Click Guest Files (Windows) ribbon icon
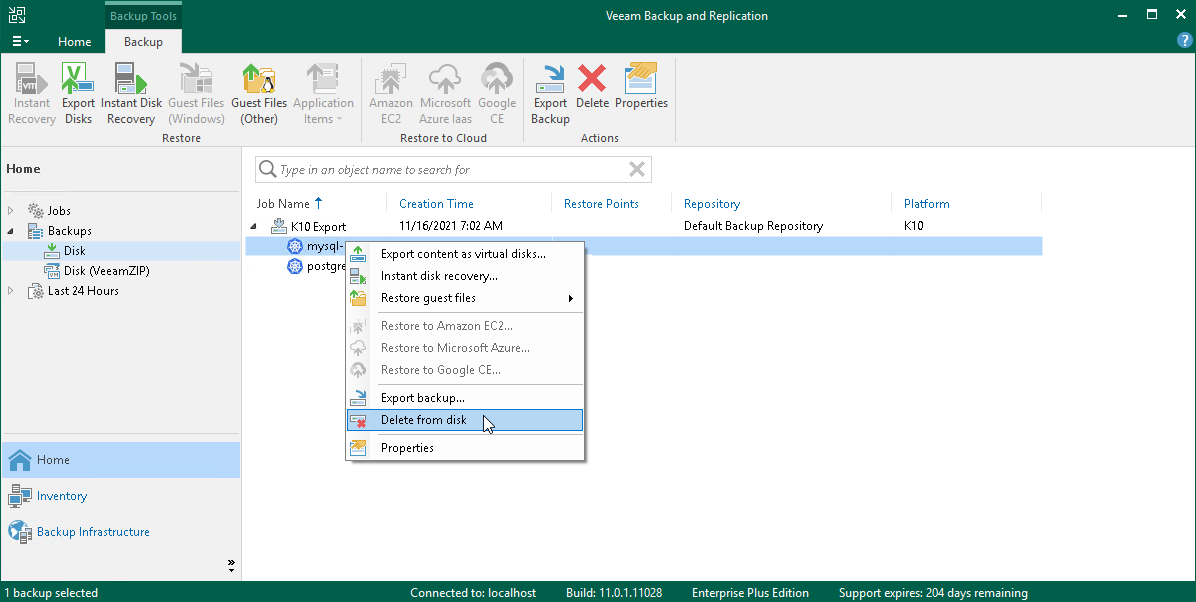Viewport: 1196px width, 602px height. pos(196,94)
